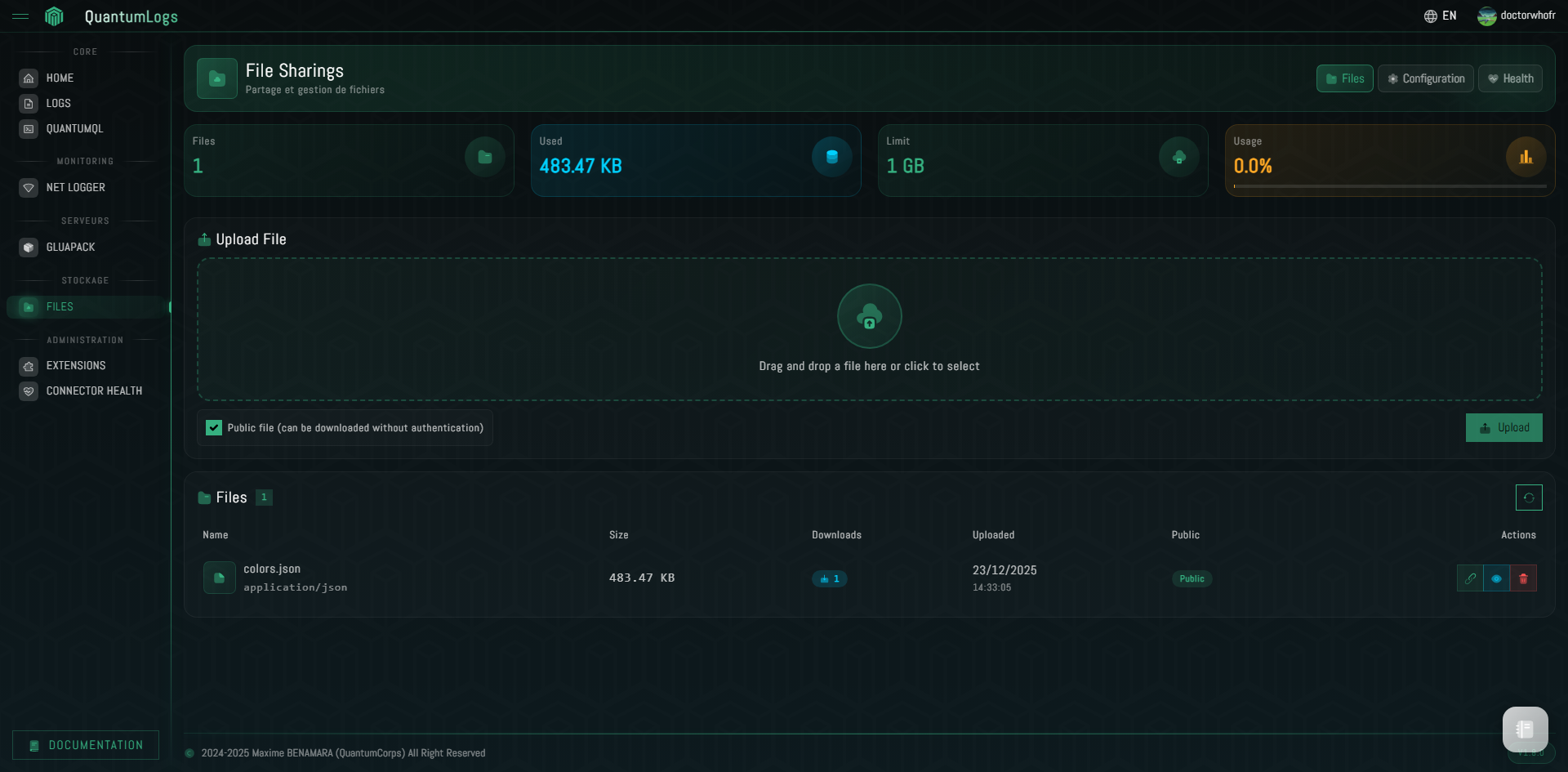Copy link for colors.json
Image resolution: width=1568 pixels, height=772 pixels.
(x=1470, y=578)
